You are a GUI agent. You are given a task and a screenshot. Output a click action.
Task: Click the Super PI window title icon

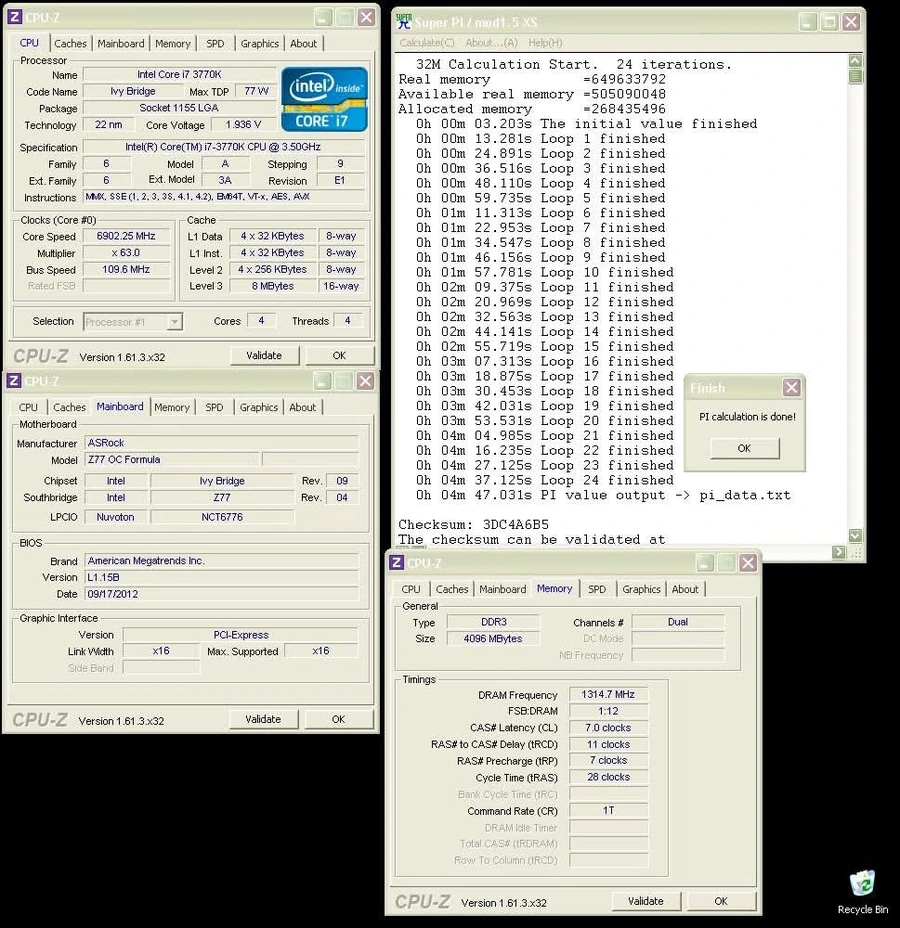pos(404,22)
